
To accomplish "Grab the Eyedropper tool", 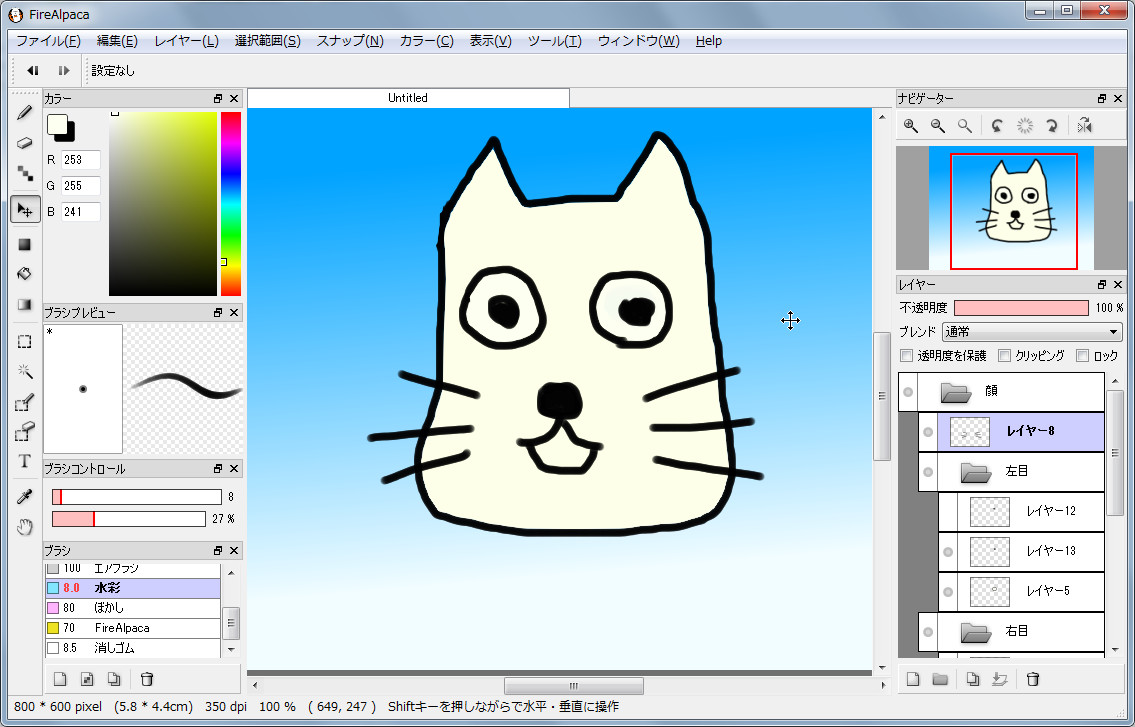I will (x=25, y=495).
